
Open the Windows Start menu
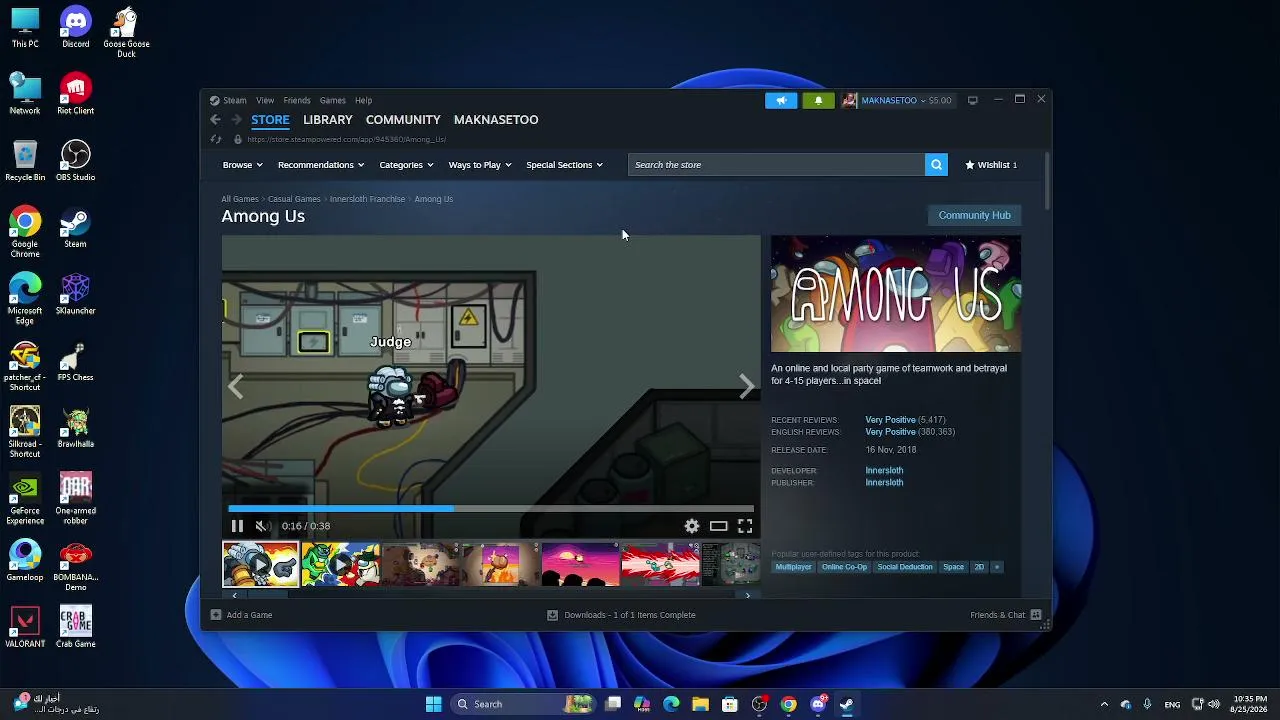pyautogui.click(x=433, y=704)
